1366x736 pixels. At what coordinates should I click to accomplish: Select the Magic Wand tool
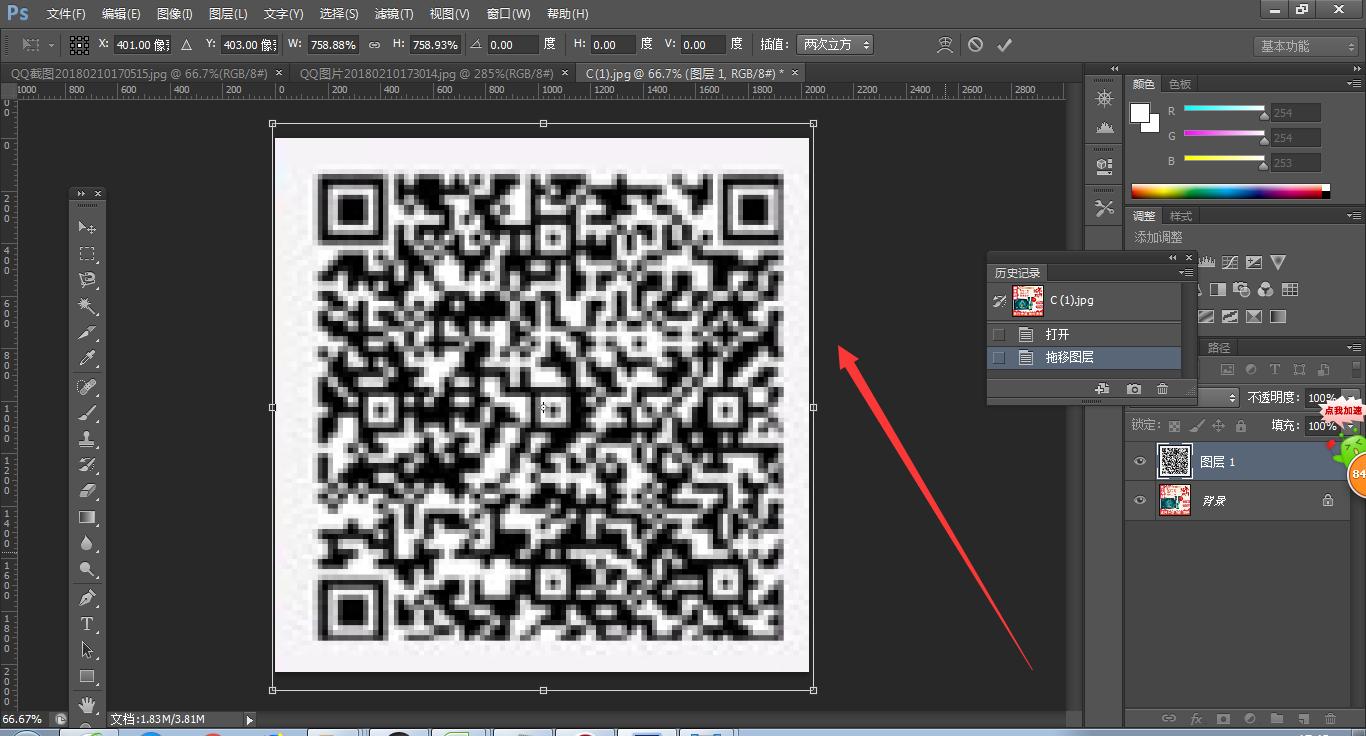[x=87, y=306]
